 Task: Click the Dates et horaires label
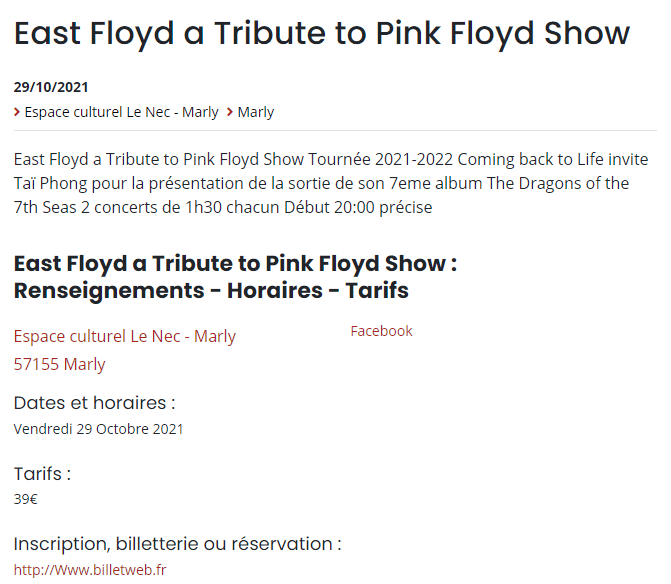coord(95,403)
